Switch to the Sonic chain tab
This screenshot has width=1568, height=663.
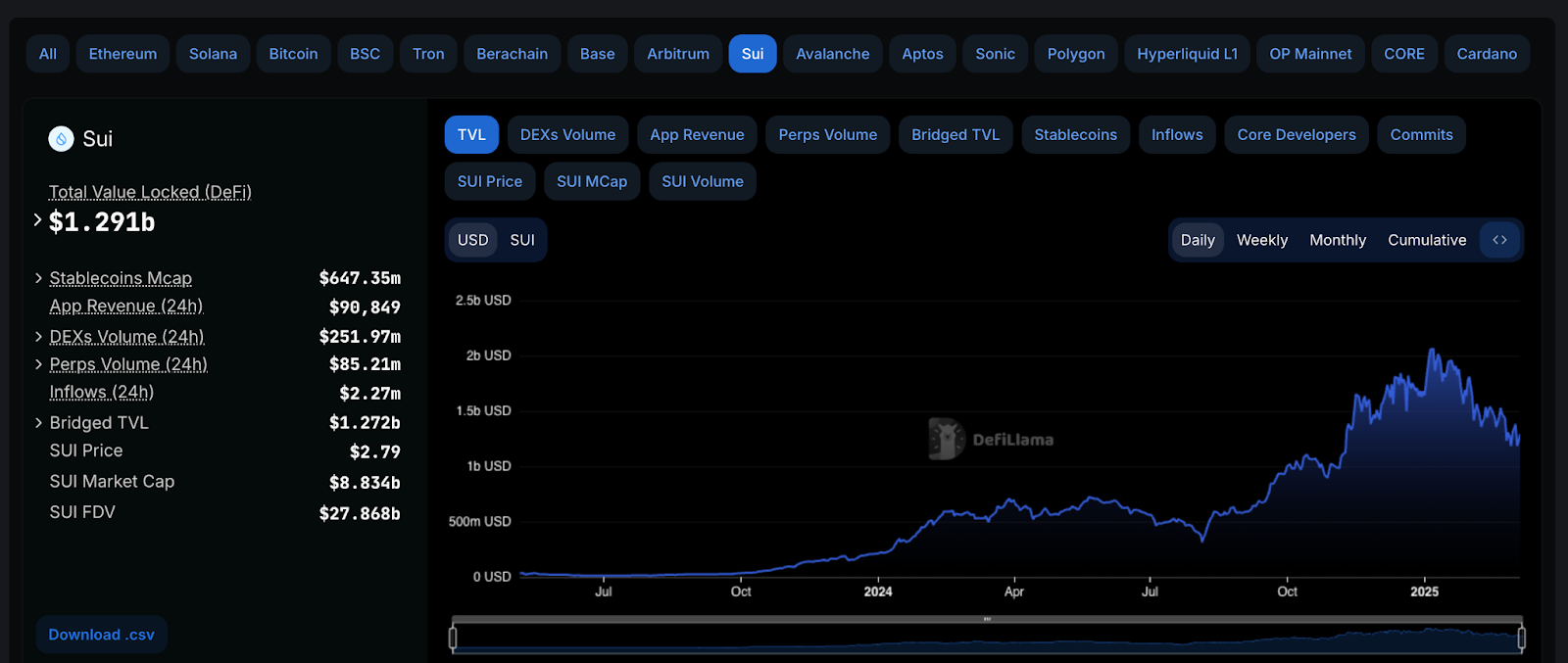tap(996, 54)
